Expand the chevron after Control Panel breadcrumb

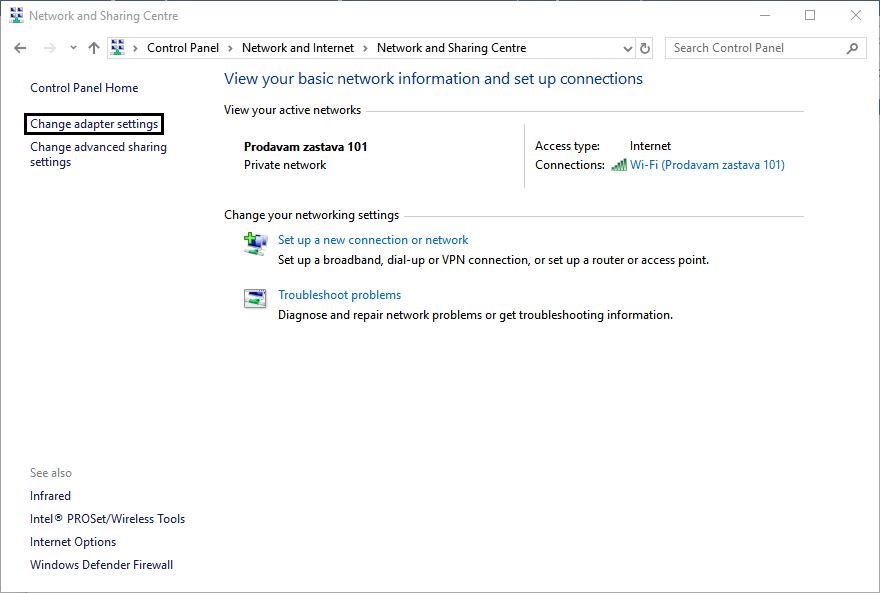pyautogui.click(x=229, y=48)
